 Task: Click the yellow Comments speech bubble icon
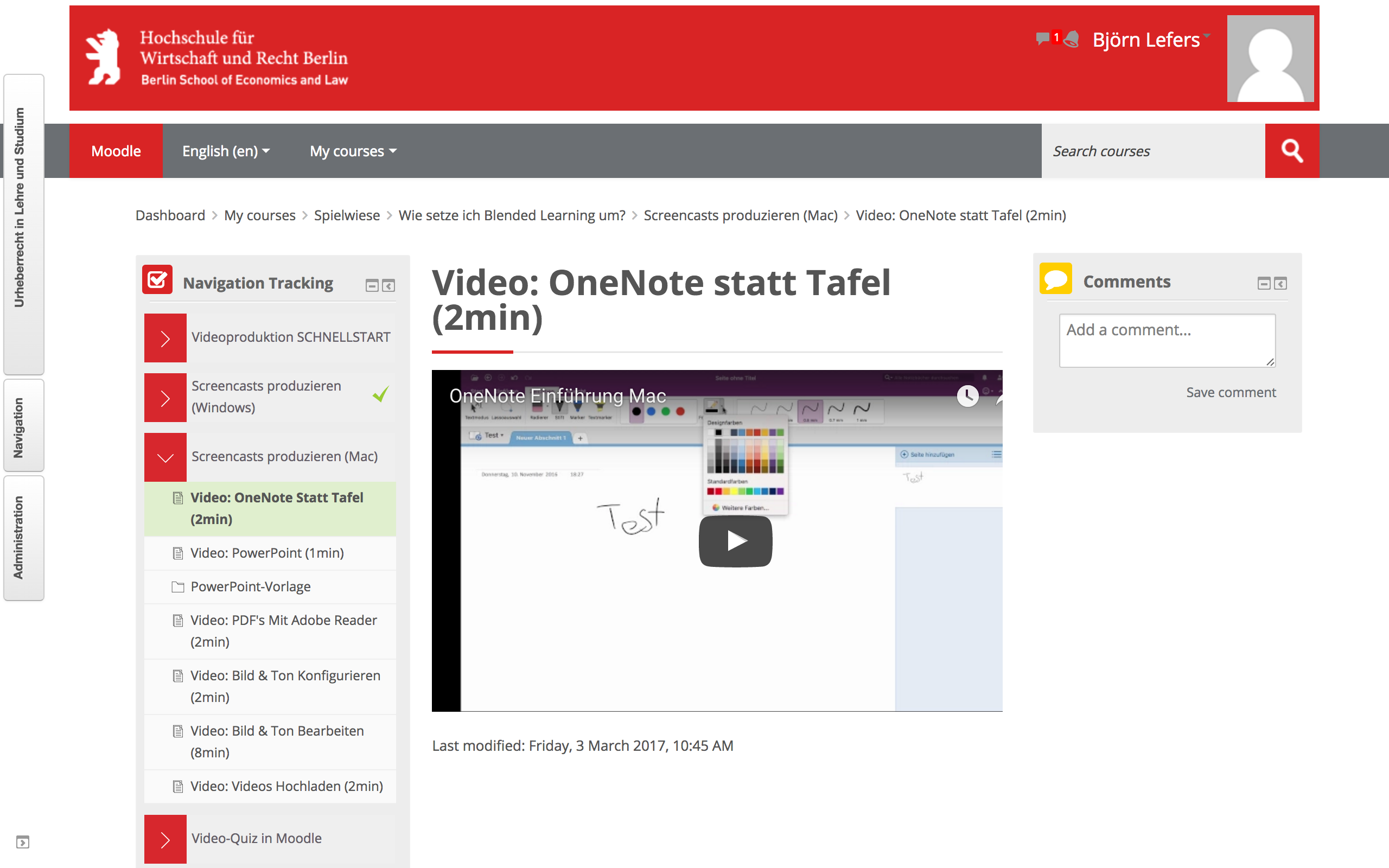[x=1055, y=278]
